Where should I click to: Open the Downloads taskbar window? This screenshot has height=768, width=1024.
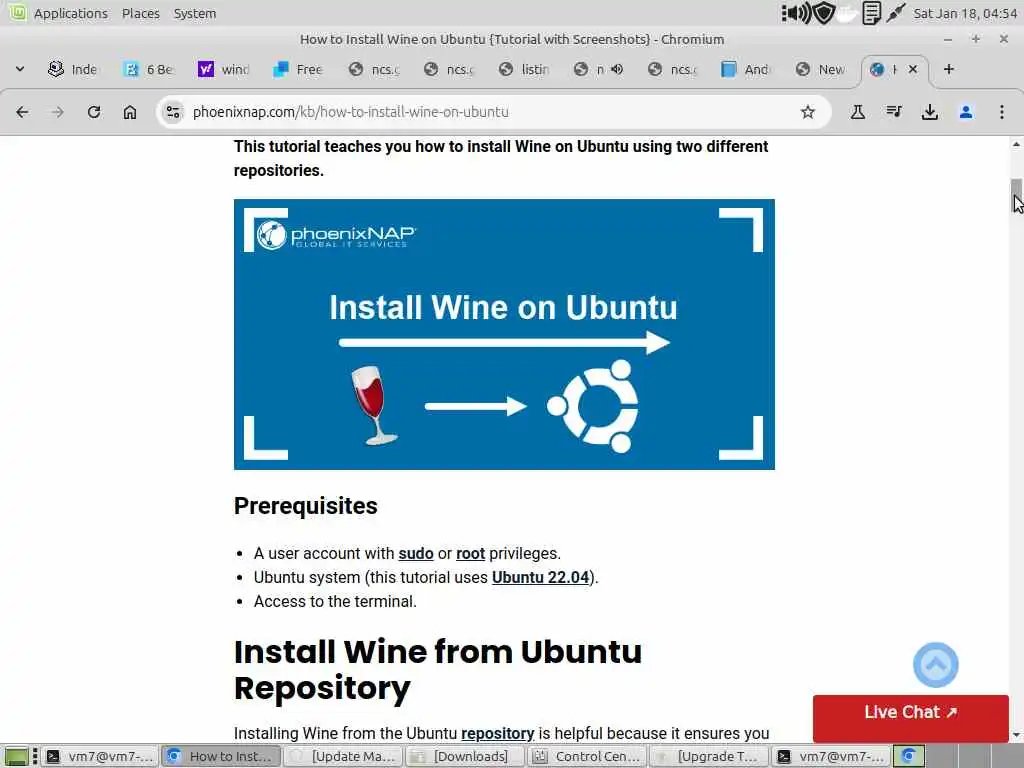click(x=465, y=756)
